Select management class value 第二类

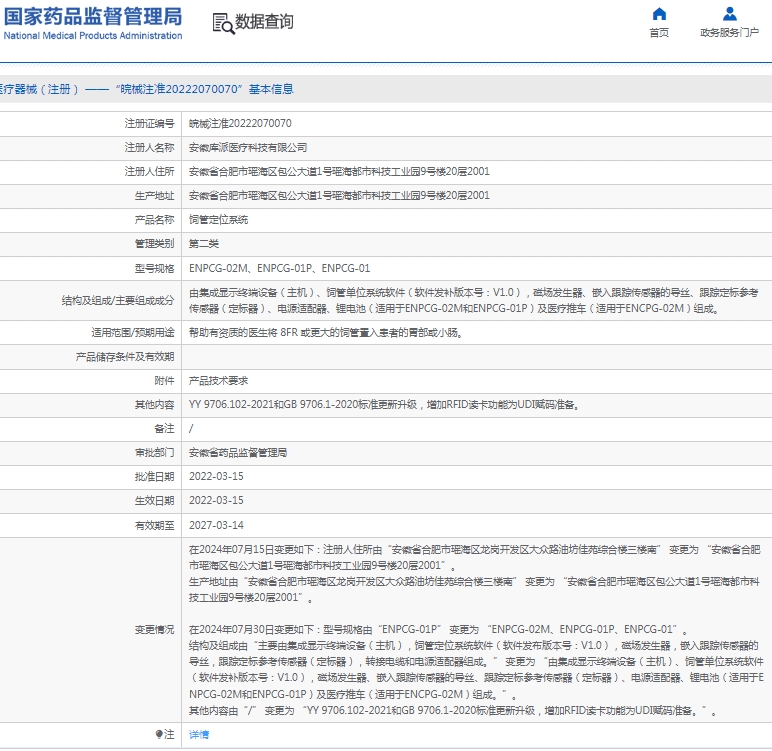[204, 243]
